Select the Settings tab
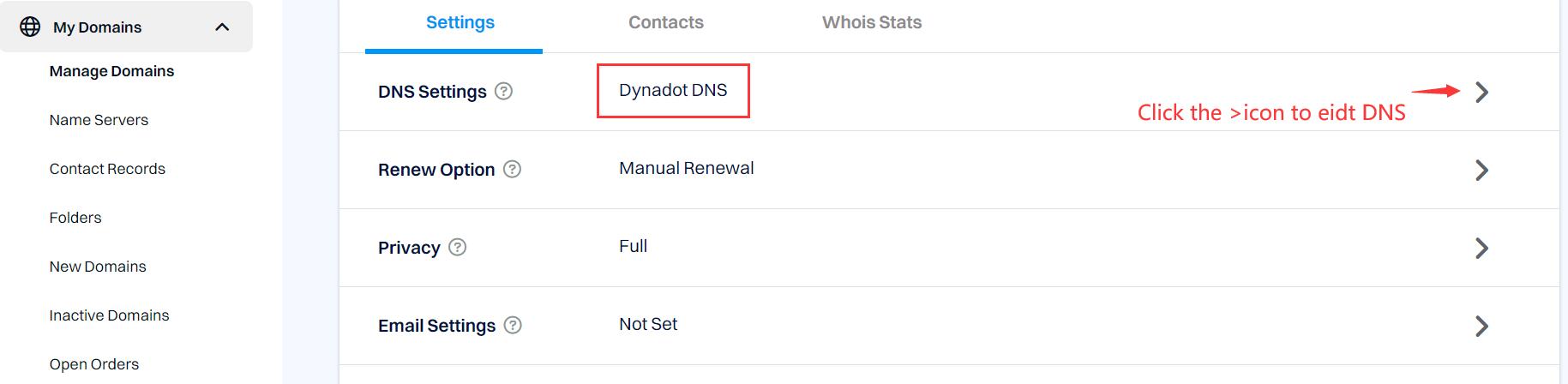The height and width of the screenshot is (384, 1568). click(x=460, y=22)
